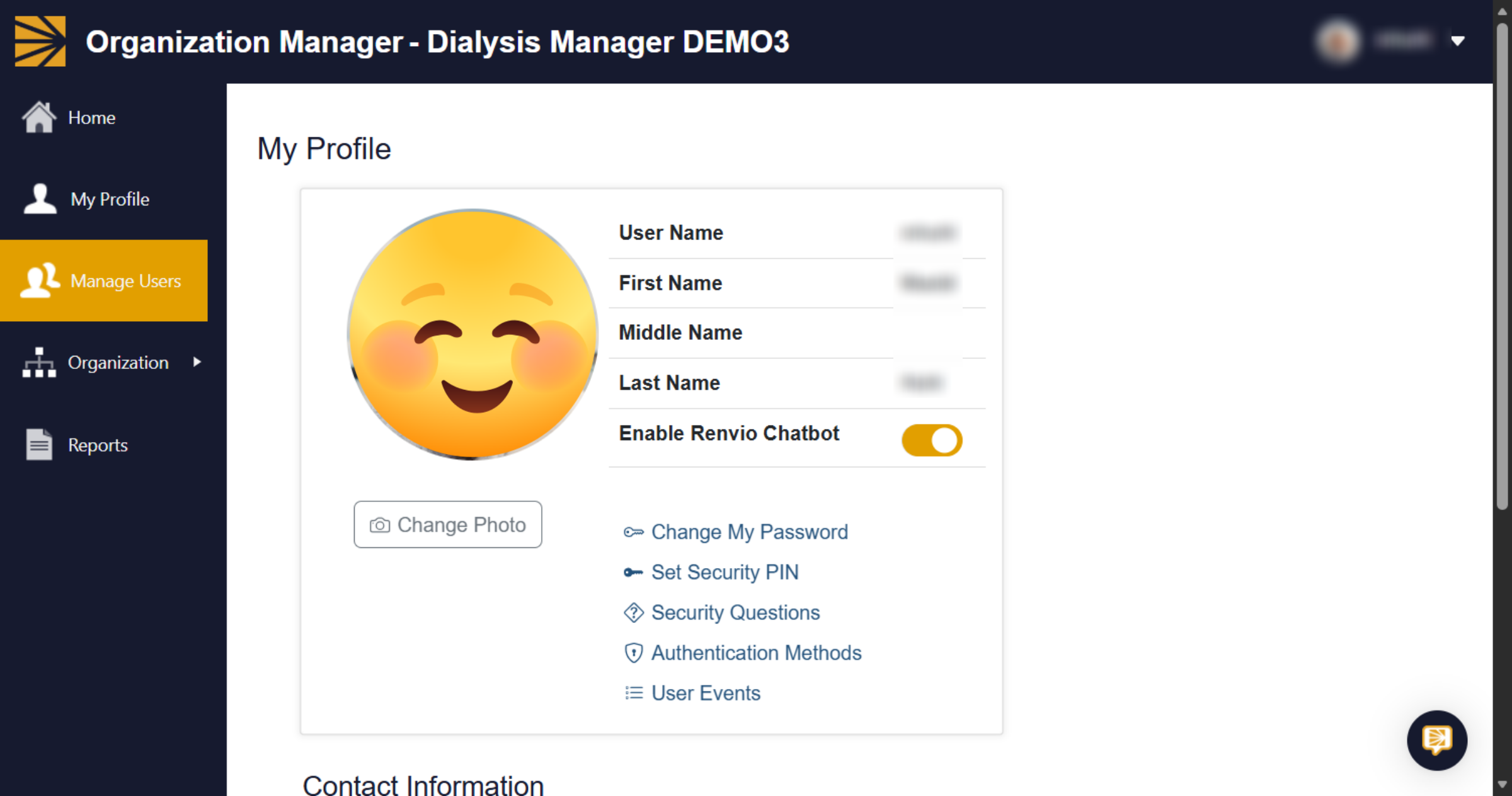1512x796 pixels.
Task: Disable the Enable Renvio Chatbot toggle
Action: pyautogui.click(x=932, y=440)
